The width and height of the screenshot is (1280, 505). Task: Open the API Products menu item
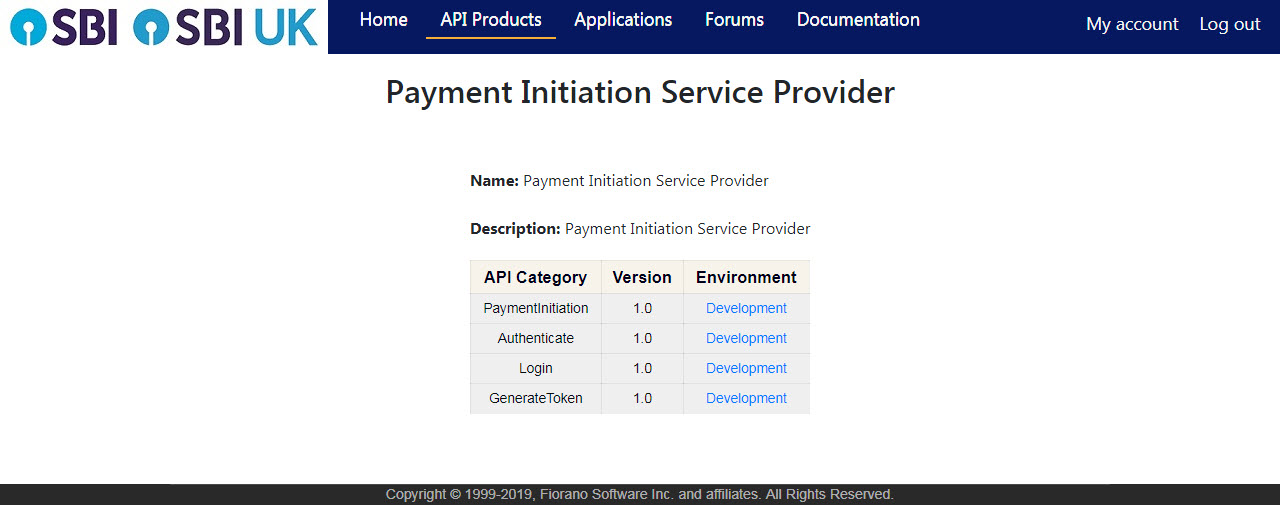pos(491,20)
